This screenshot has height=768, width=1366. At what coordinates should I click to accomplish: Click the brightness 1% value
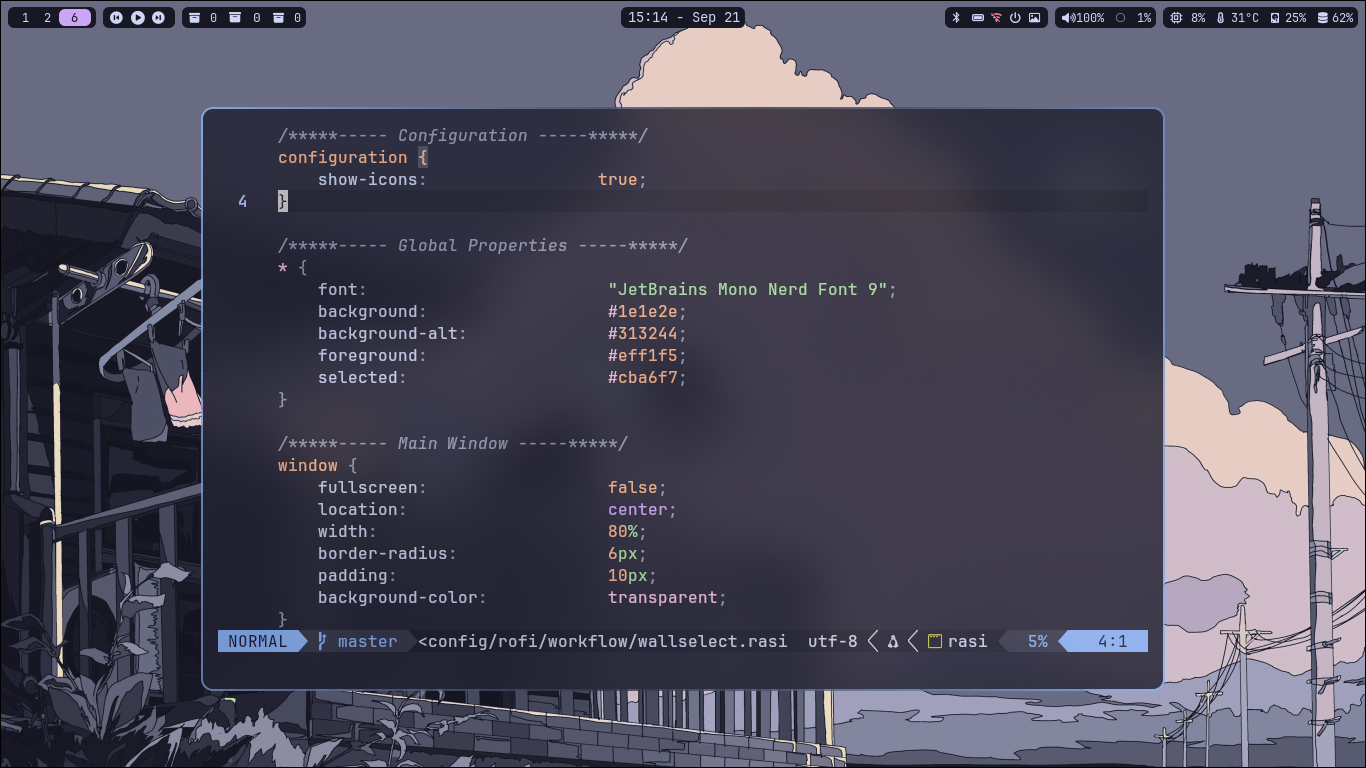click(x=1144, y=18)
